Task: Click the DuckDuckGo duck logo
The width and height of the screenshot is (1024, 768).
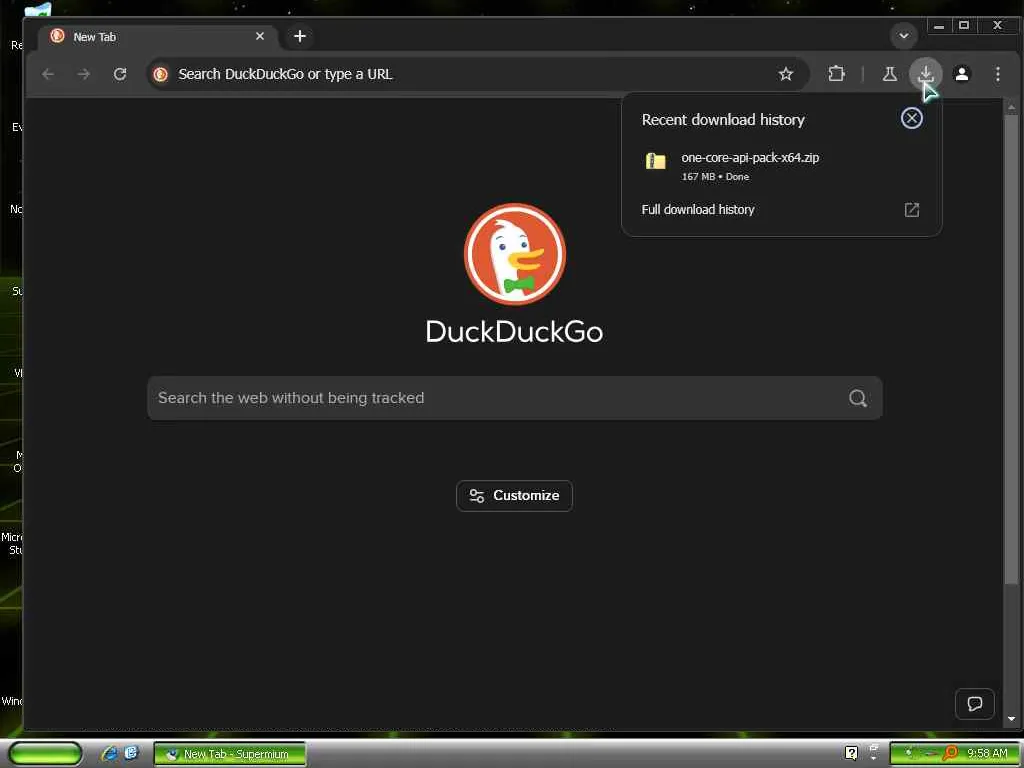Action: pyautogui.click(x=515, y=254)
